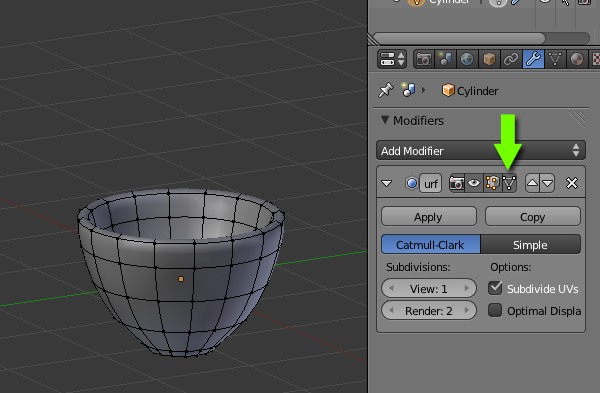Click the Render subdivisions field
Screen dimensions: 600x393
(429, 310)
